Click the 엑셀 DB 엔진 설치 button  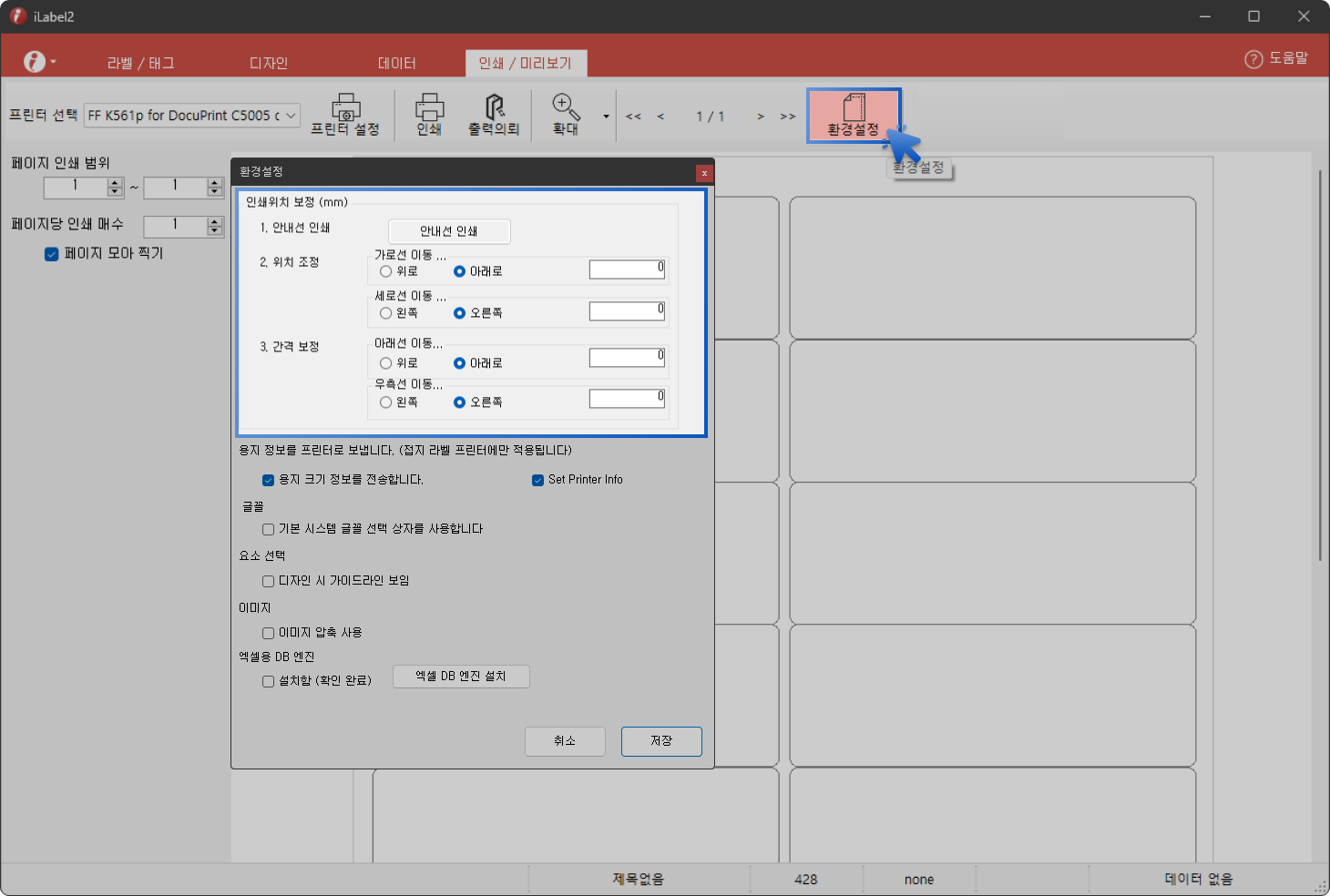tap(461, 677)
